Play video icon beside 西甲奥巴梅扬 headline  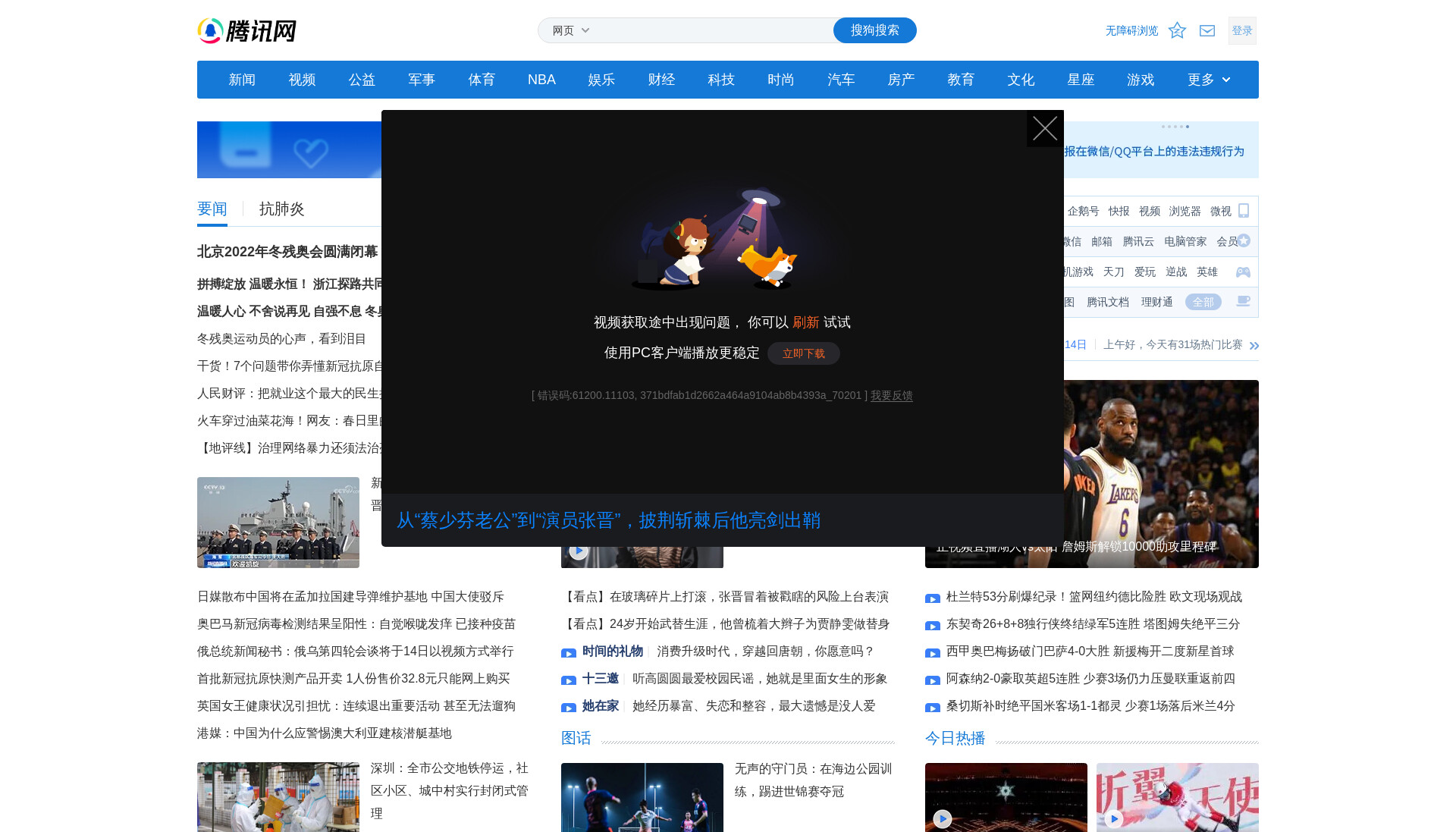933,653
